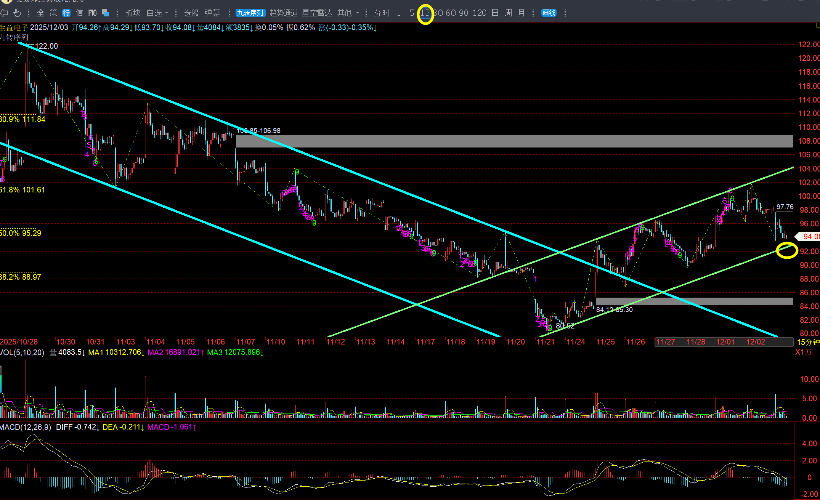This screenshot has width=820, height=500.
Task: Open the 其他 indicators dropdown
Action: (x=348, y=13)
